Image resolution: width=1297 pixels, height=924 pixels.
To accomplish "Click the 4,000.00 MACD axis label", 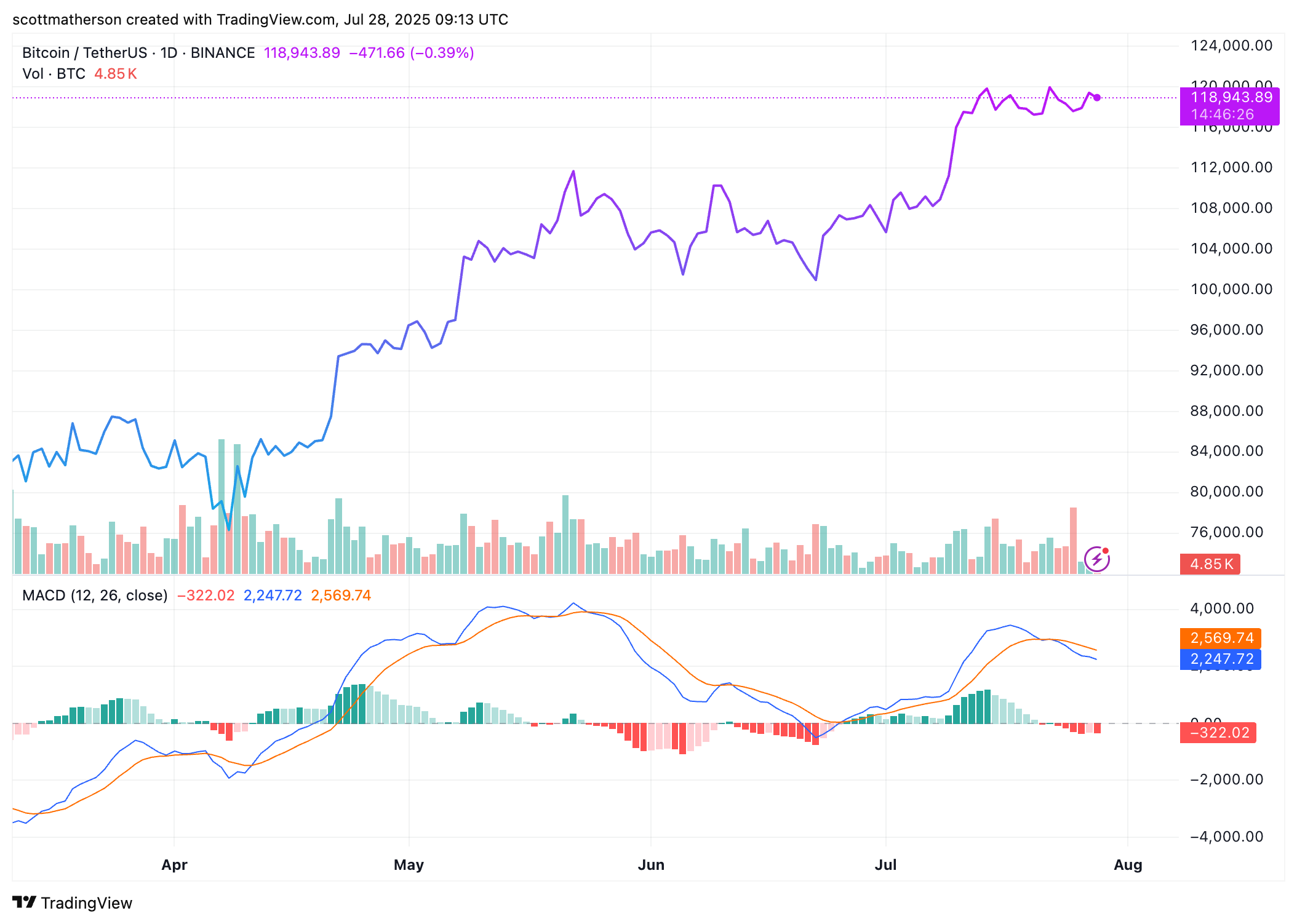I will (1222, 608).
